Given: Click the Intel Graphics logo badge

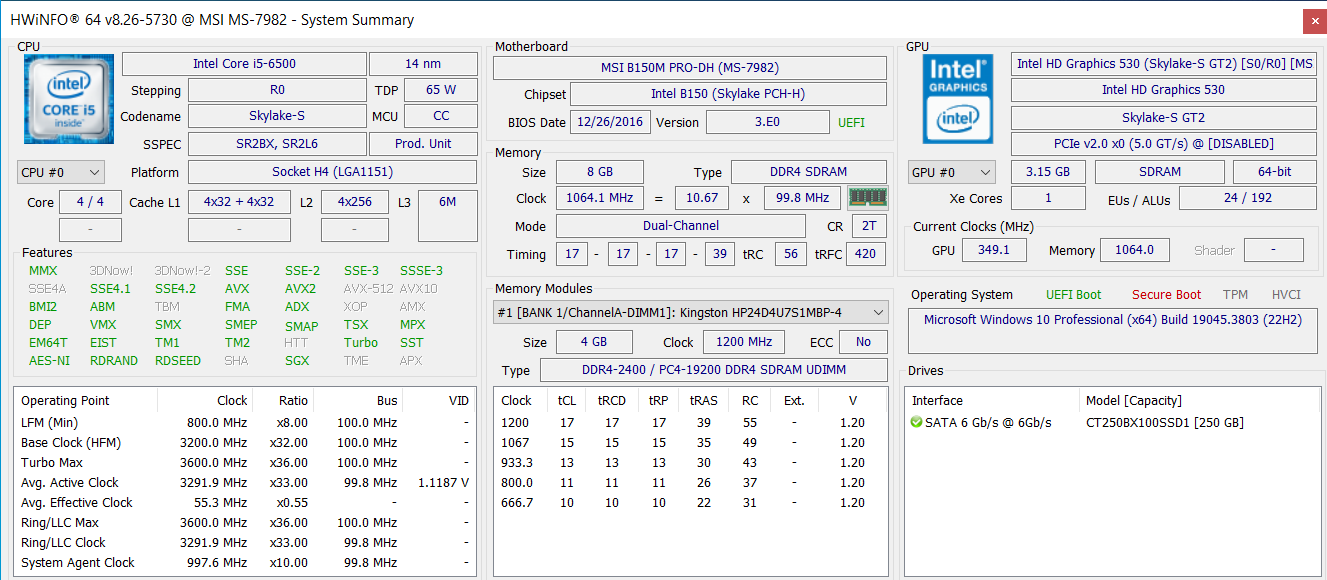Looking at the screenshot, I should (x=957, y=98).
